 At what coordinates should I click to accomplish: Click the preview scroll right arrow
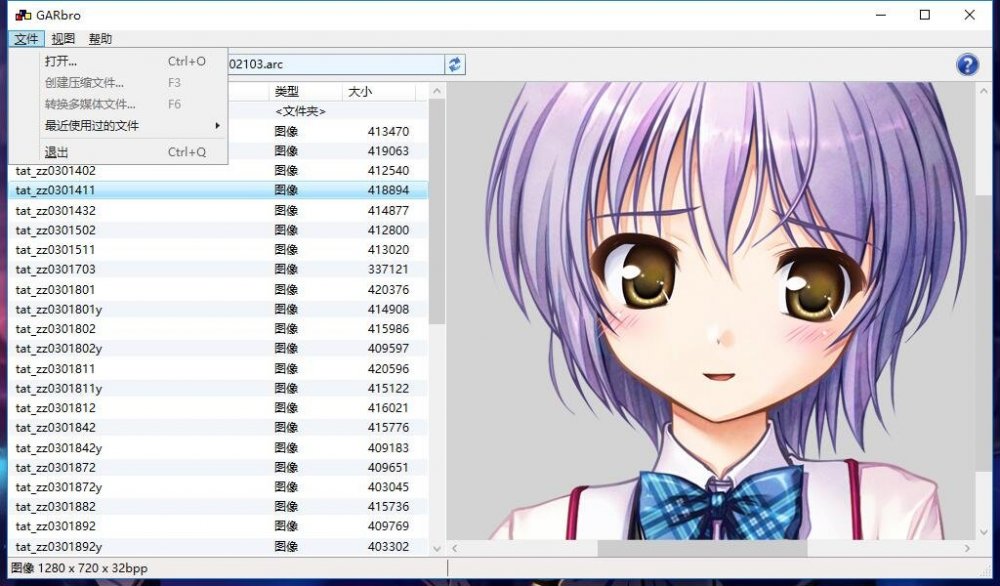click(967, 548)
